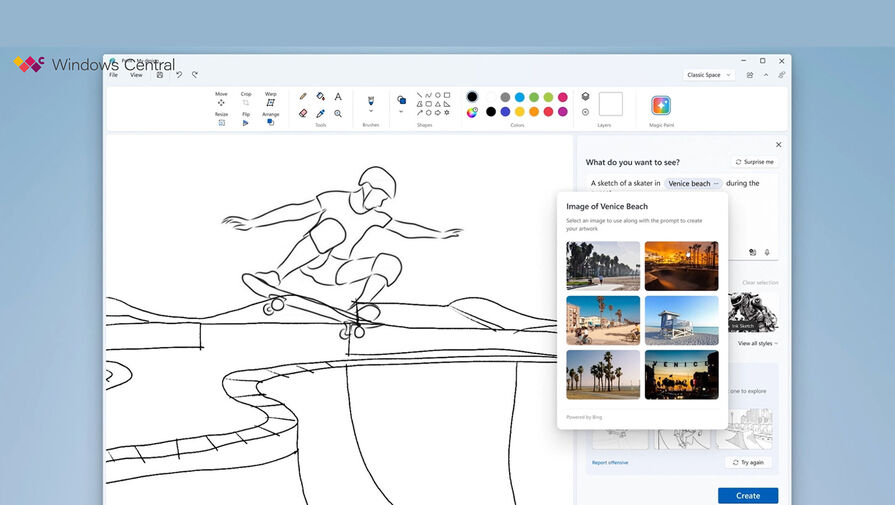Click the Resize tool icon
The height and width of the screenshot is (505, 895).
pos(221,123)
